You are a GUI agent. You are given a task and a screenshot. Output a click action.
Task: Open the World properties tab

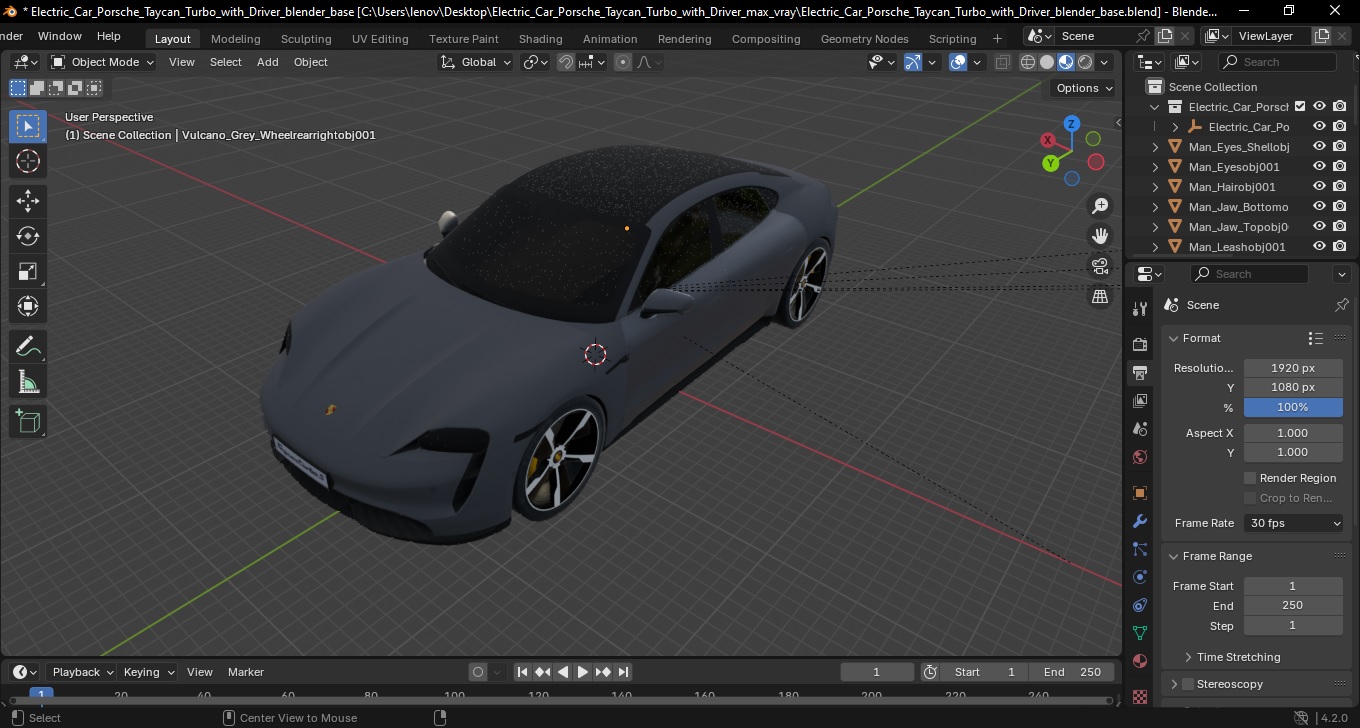coord(1139,457)
